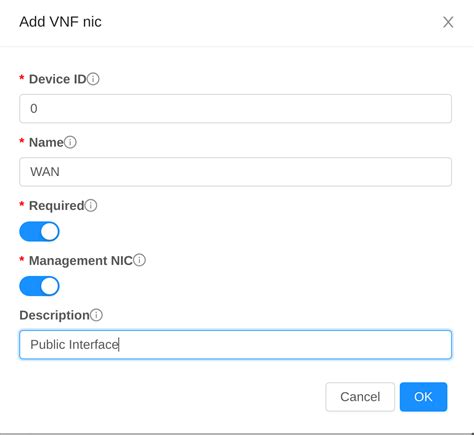Click the Description field with Public Interface
This screenshot has height=435, width=474.
tap(235, 345)
